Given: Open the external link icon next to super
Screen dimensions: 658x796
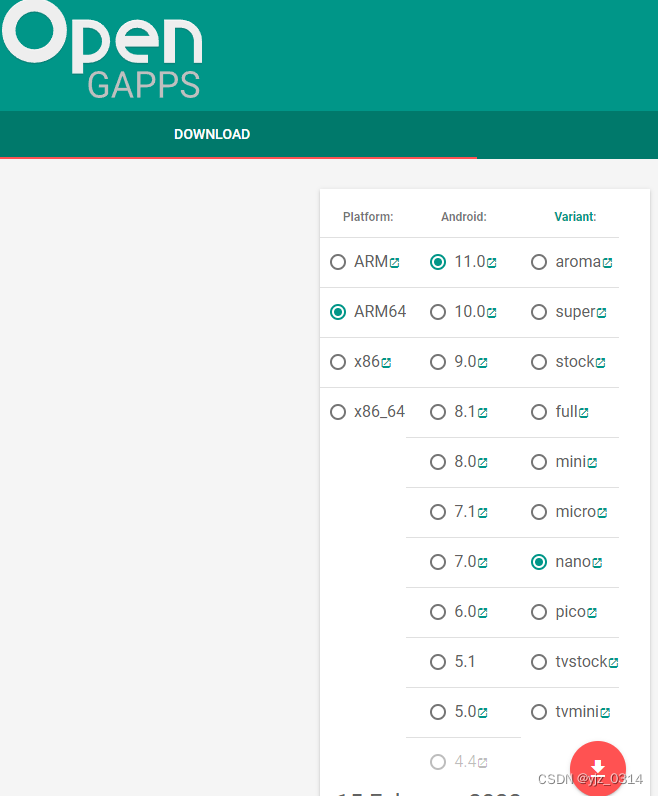Looking at the screenshot, I should [602, 313].
